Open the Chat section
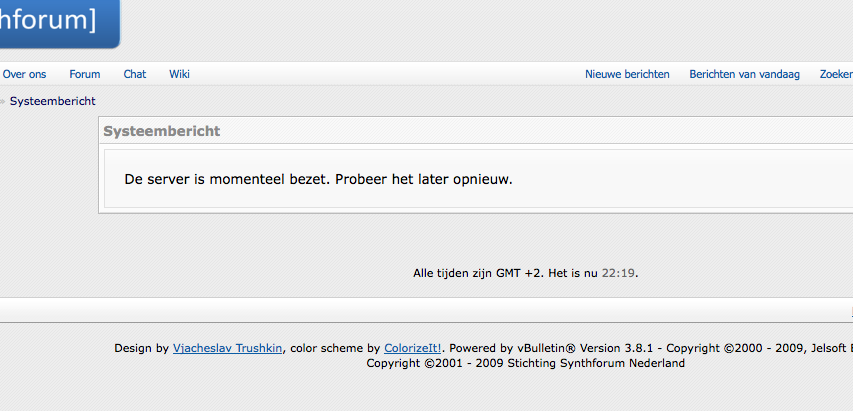 pyautogui.click(x=135, y=74)
